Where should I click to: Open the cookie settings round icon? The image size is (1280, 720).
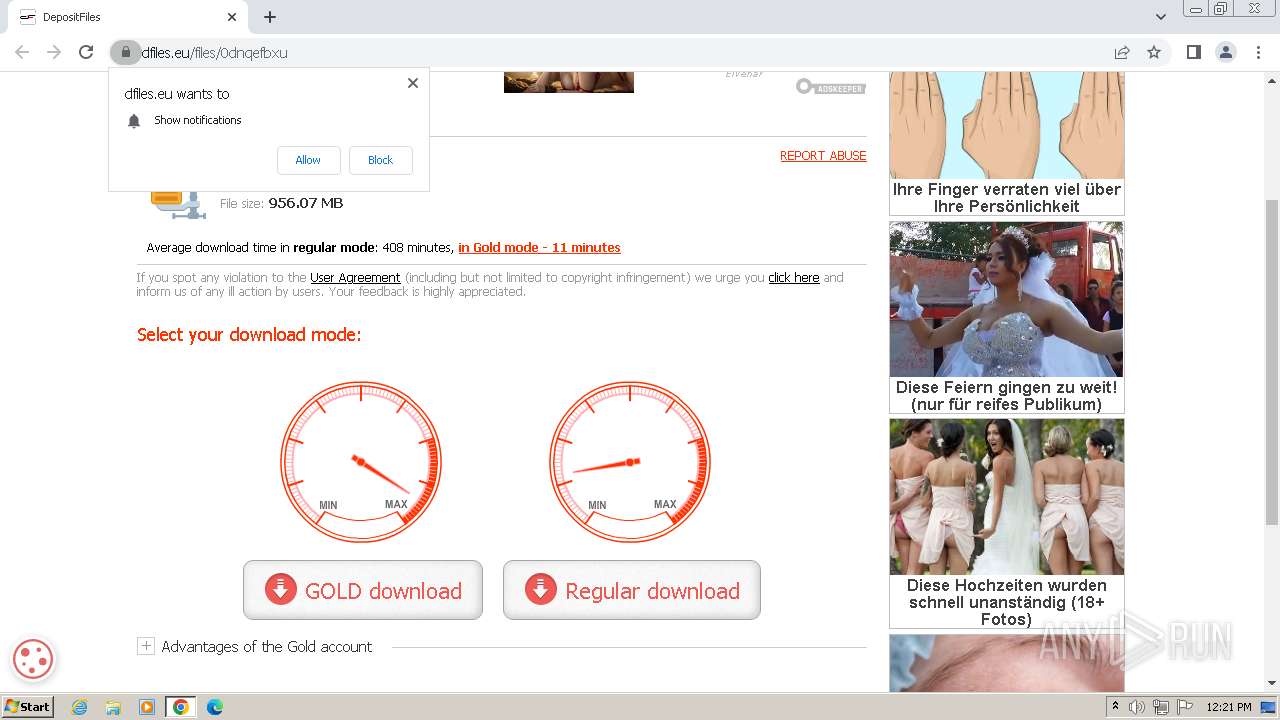pos(33,659)
